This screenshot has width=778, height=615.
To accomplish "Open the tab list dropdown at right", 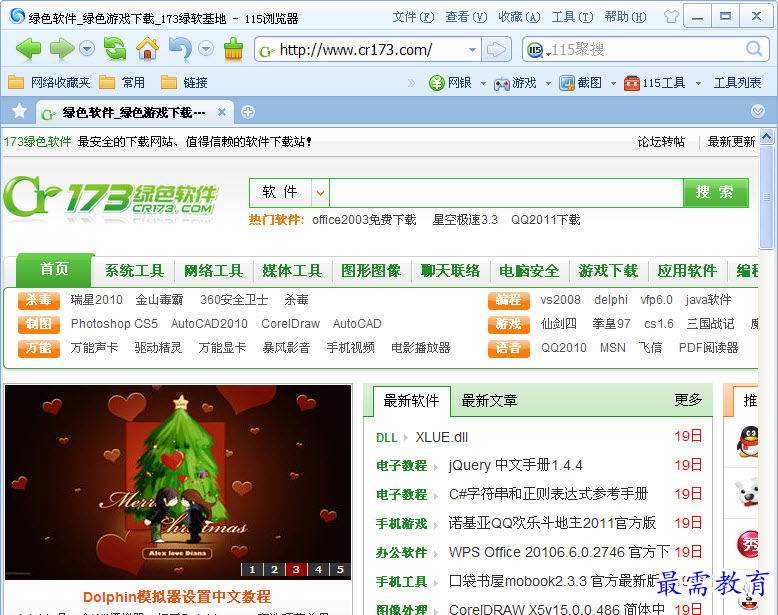I will pos(758,111).
